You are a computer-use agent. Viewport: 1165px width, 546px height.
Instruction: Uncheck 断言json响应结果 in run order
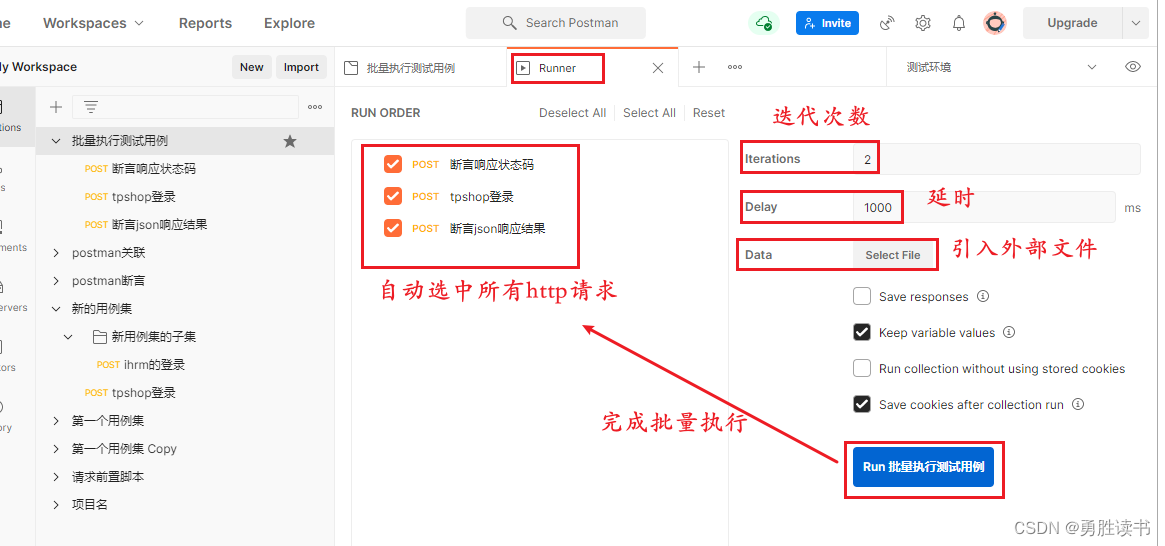(x=393, y=228)
